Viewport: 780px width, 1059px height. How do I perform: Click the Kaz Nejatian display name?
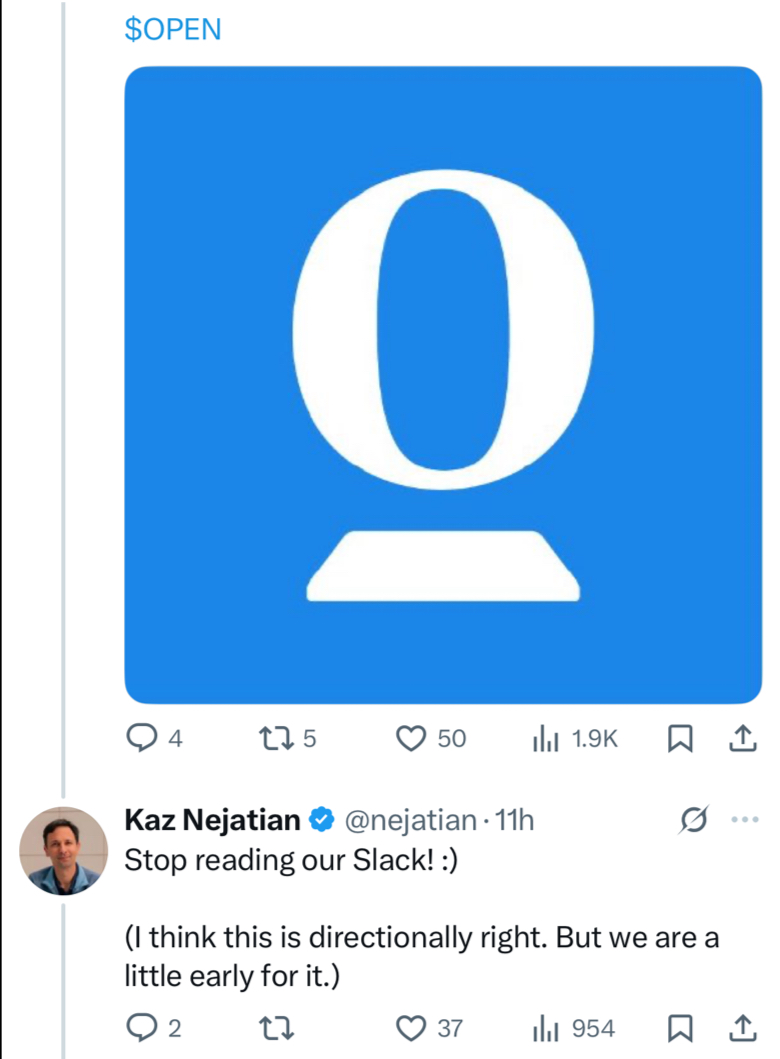click(212, 821)
